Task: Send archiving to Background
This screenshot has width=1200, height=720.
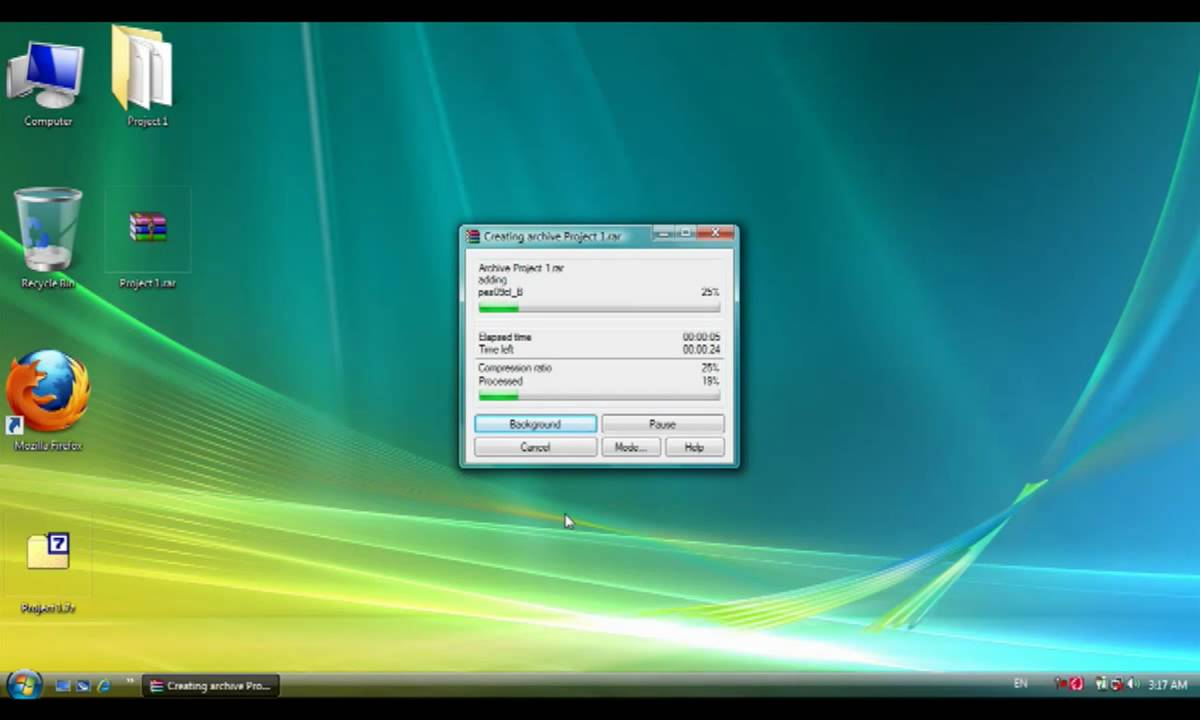Action: [535, 424]
